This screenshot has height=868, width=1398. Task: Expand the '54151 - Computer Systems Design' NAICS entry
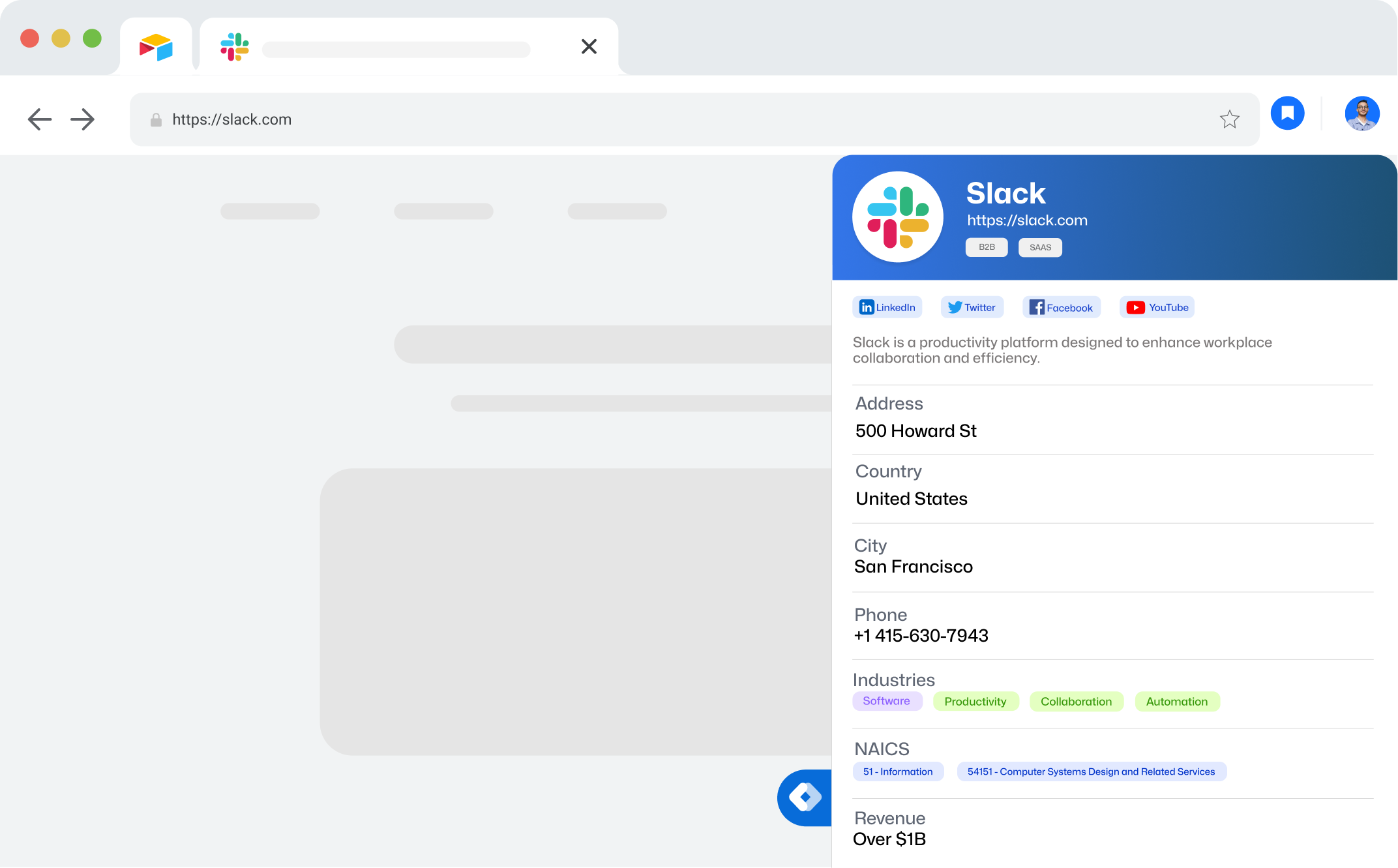(1091, 771)
